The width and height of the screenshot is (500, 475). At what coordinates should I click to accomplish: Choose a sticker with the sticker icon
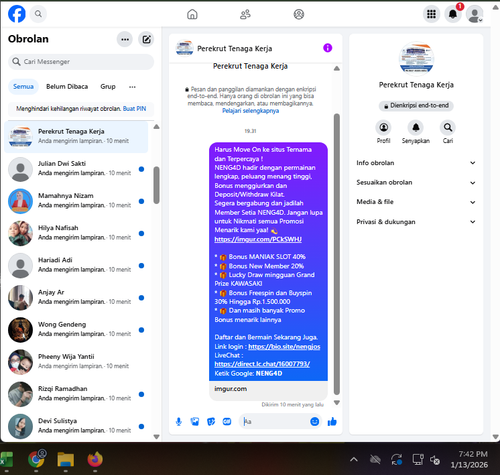click(211, 422)
